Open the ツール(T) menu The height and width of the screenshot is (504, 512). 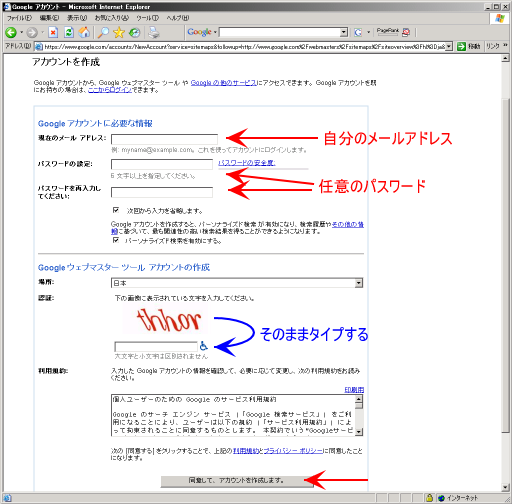147,18
